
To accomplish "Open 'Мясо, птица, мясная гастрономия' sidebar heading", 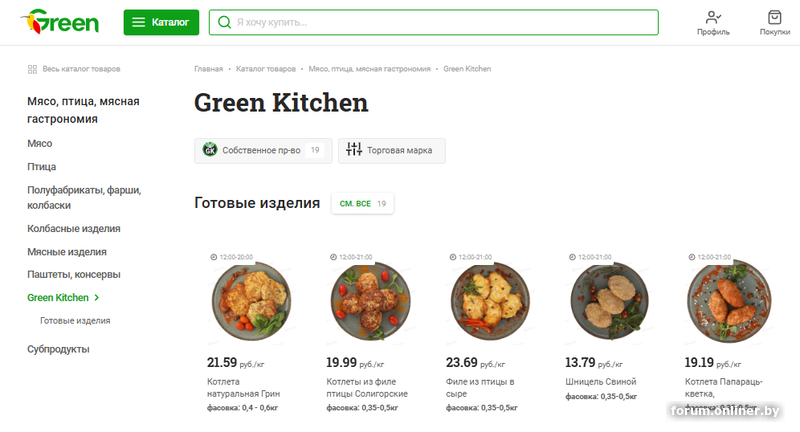I will (83, 110).
